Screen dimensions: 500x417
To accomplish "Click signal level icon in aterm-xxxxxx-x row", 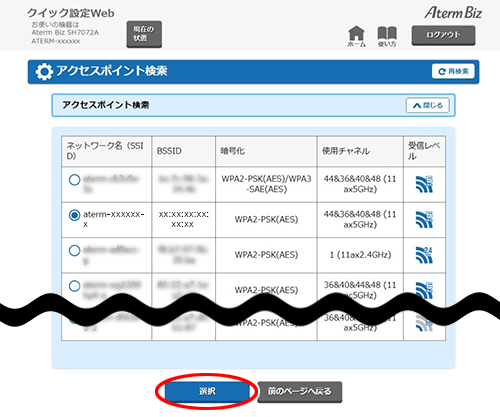I will pos(424,220).
